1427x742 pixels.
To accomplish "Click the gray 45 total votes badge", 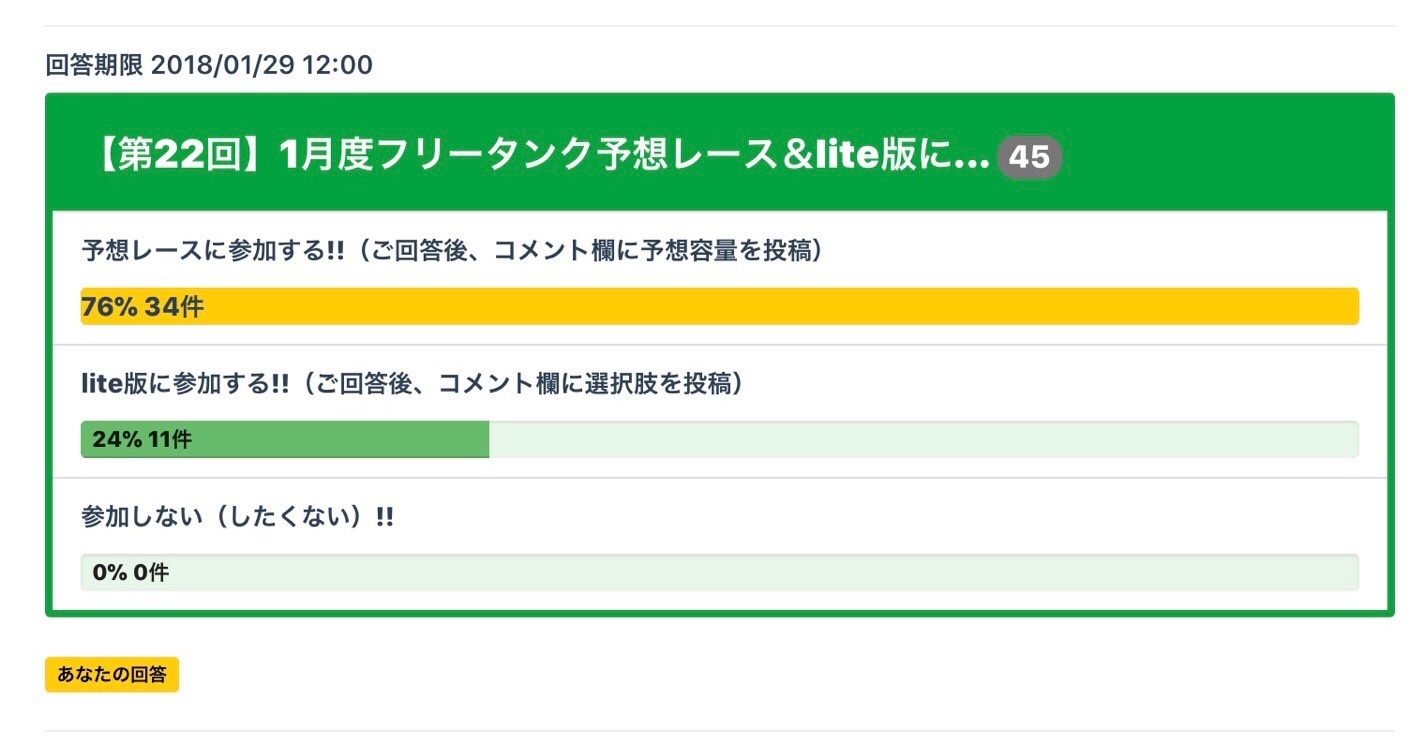I will (x=1029, y=157).
